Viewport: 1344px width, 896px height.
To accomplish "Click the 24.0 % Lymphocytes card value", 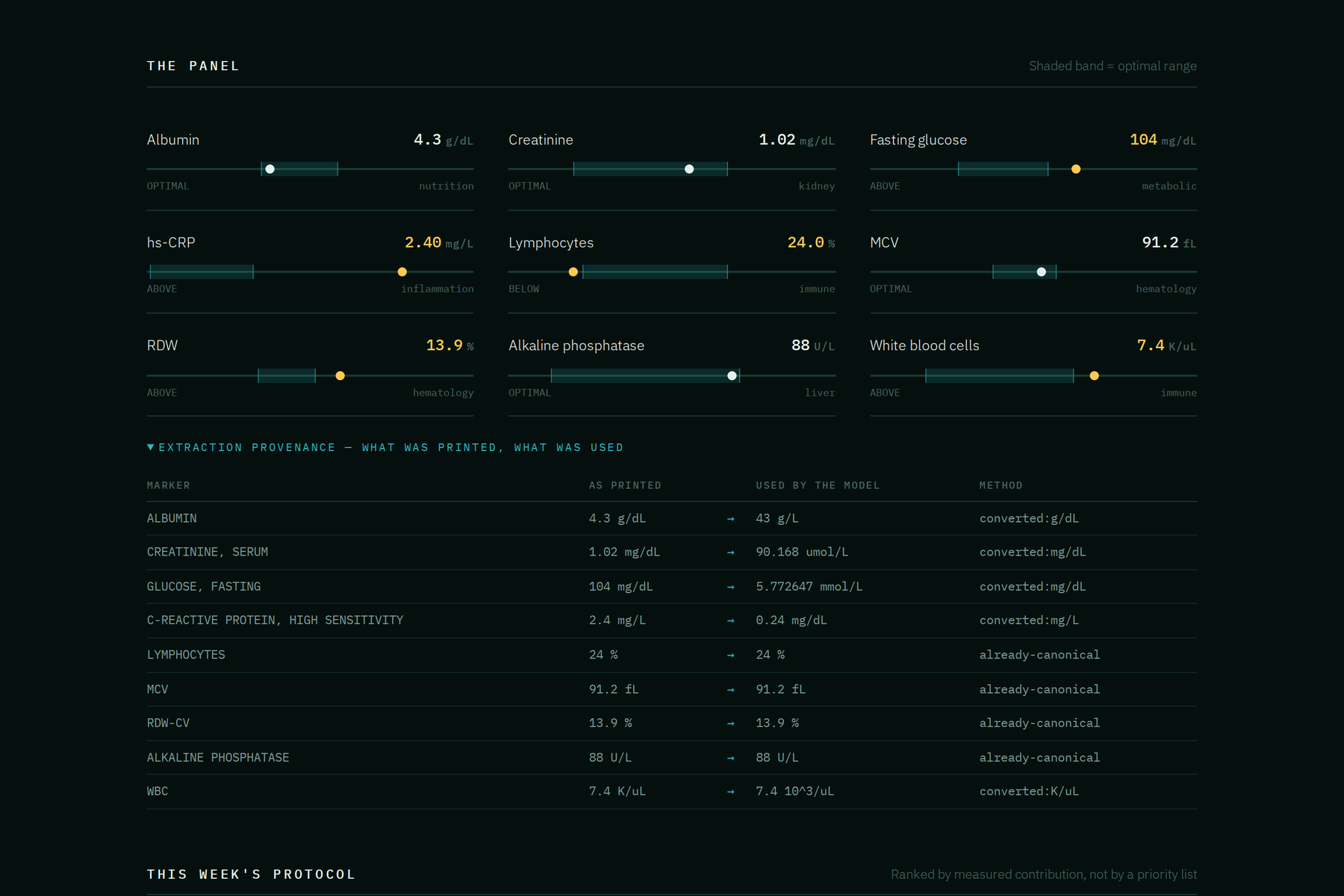I will pyautogui.click(x=812, y=243).
